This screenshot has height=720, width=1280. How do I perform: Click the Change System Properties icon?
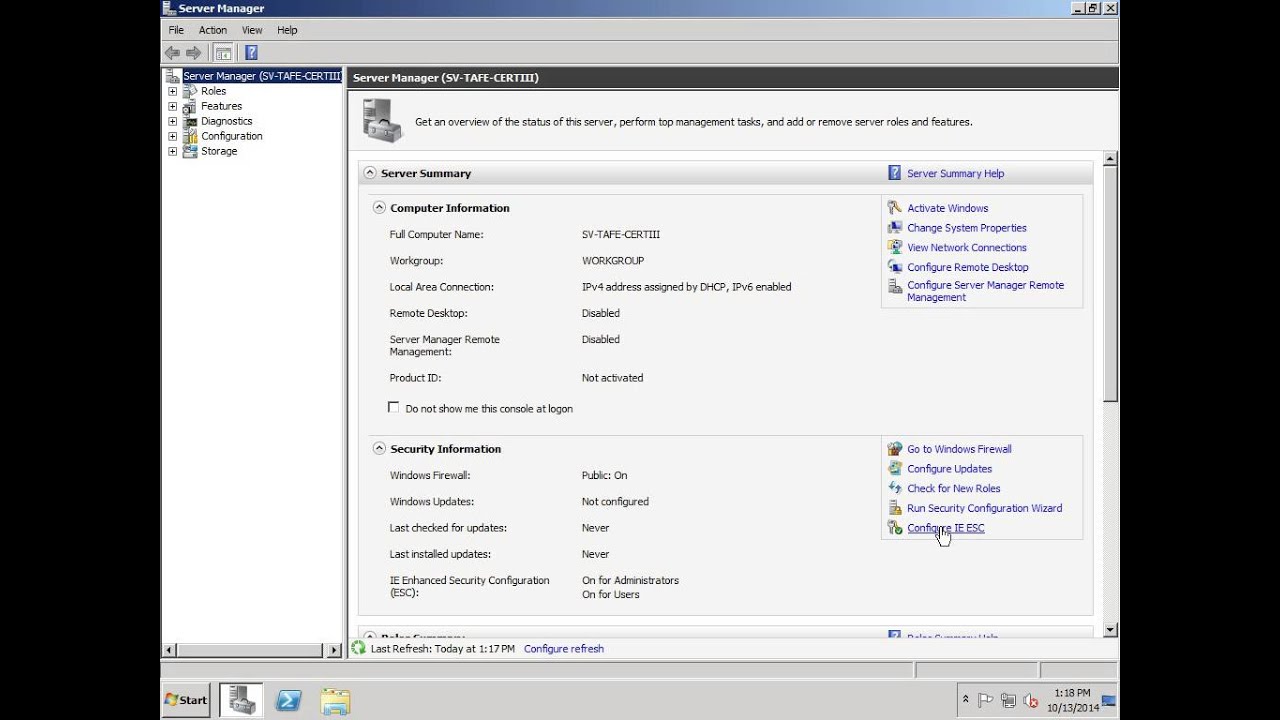pyautogui.click(x=895, y=228)
